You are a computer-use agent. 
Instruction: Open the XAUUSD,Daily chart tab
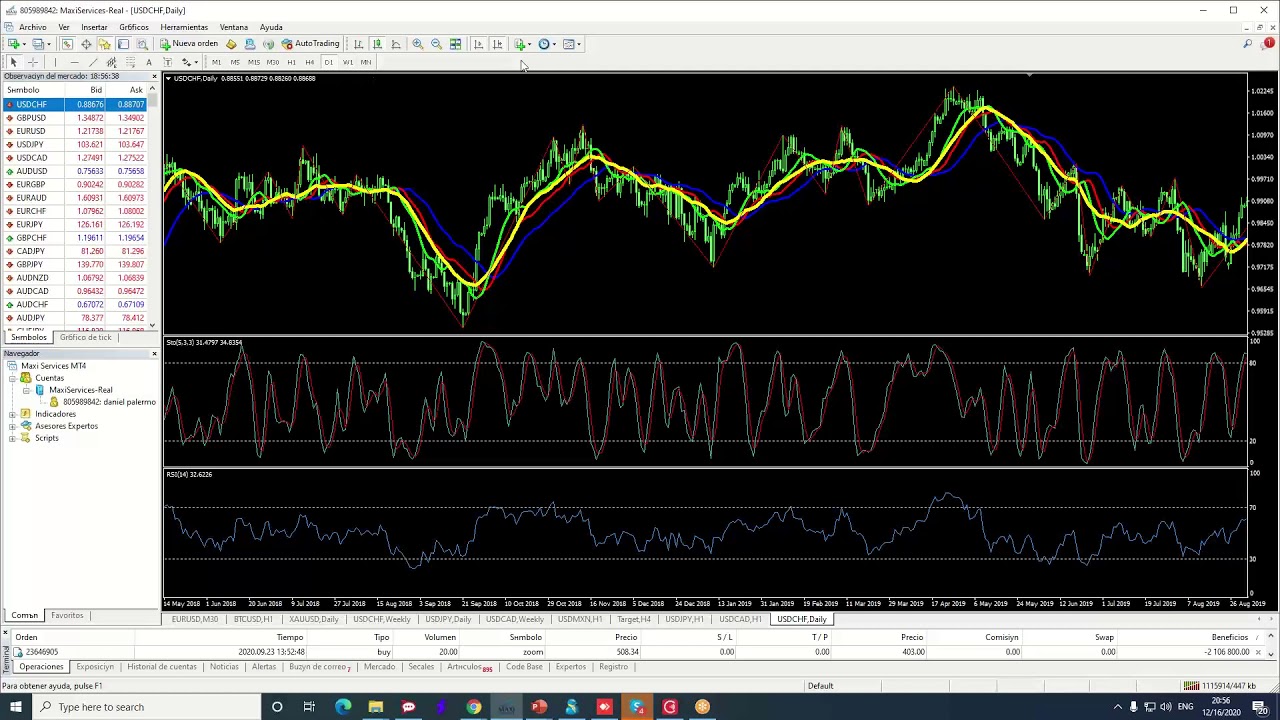pyautogui.click(x=313, y=620)
